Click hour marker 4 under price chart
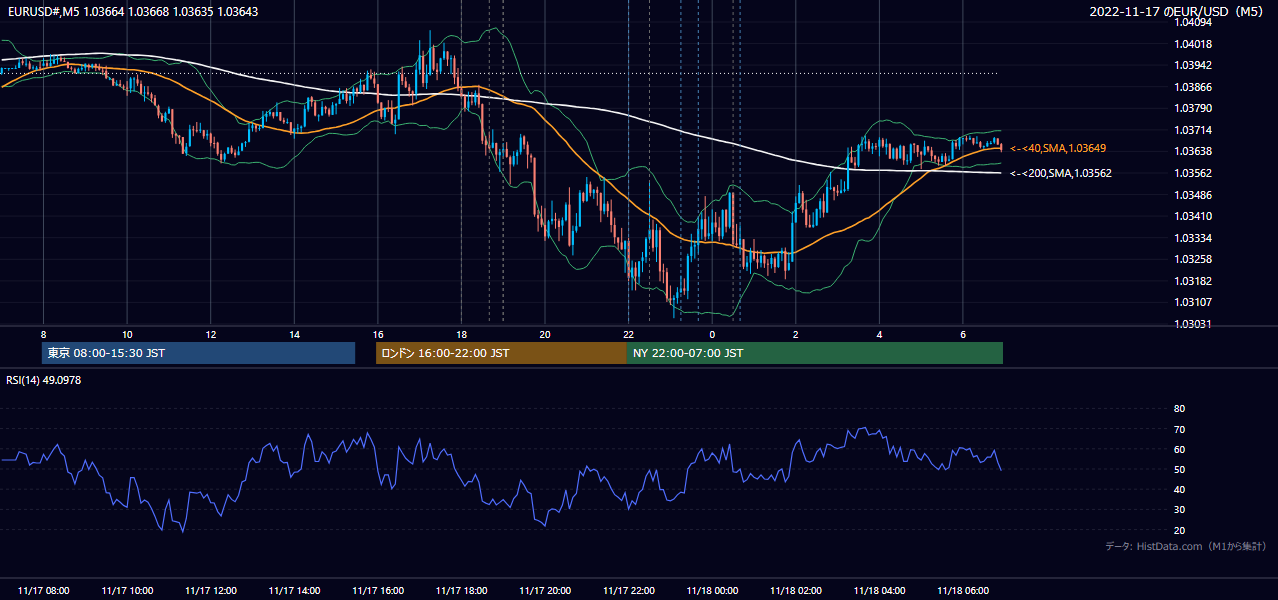This screenshot has height=600, width=1278. 879,334
